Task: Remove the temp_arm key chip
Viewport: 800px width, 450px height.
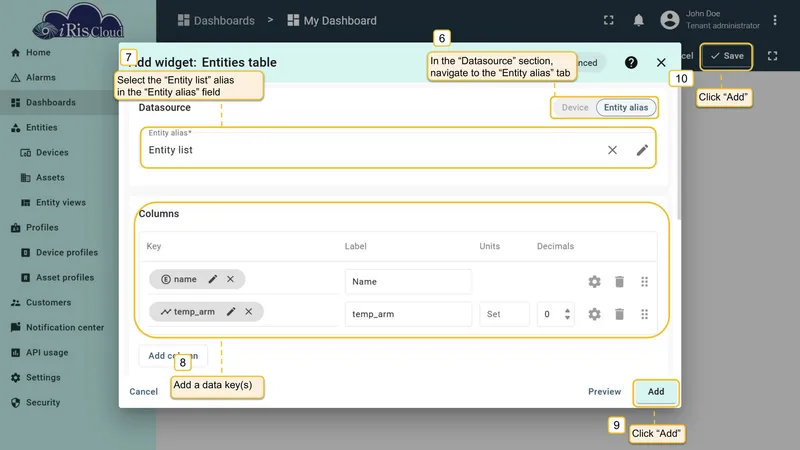Action: (248, 312)
